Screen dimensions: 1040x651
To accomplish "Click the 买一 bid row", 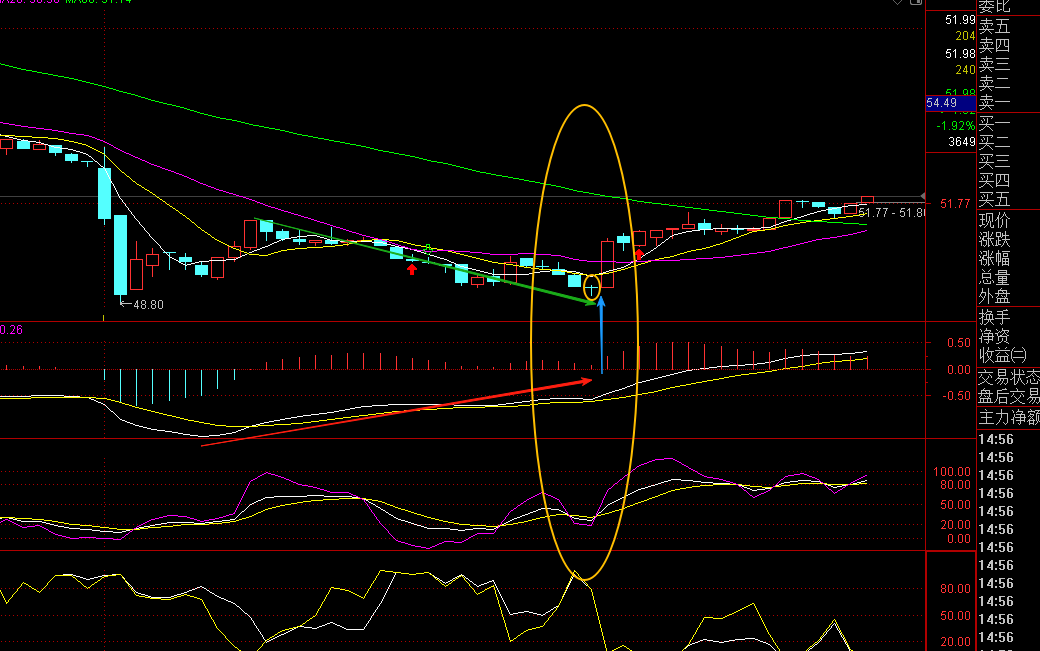I will (x=994, y=123).
